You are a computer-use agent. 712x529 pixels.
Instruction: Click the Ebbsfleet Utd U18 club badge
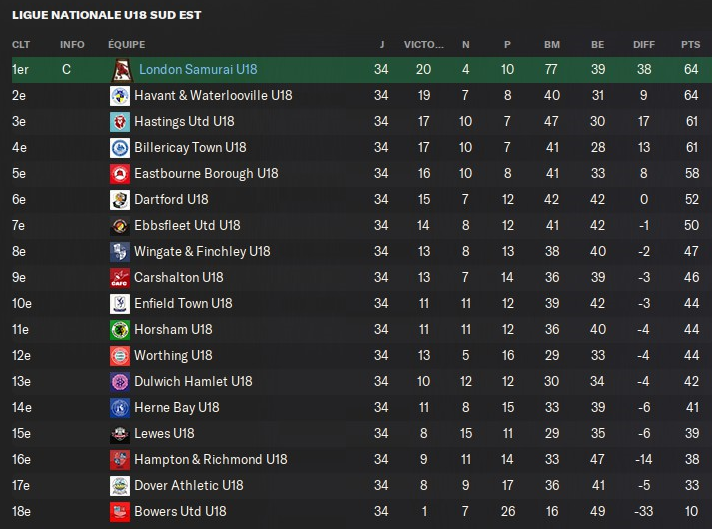coord(119,226)
